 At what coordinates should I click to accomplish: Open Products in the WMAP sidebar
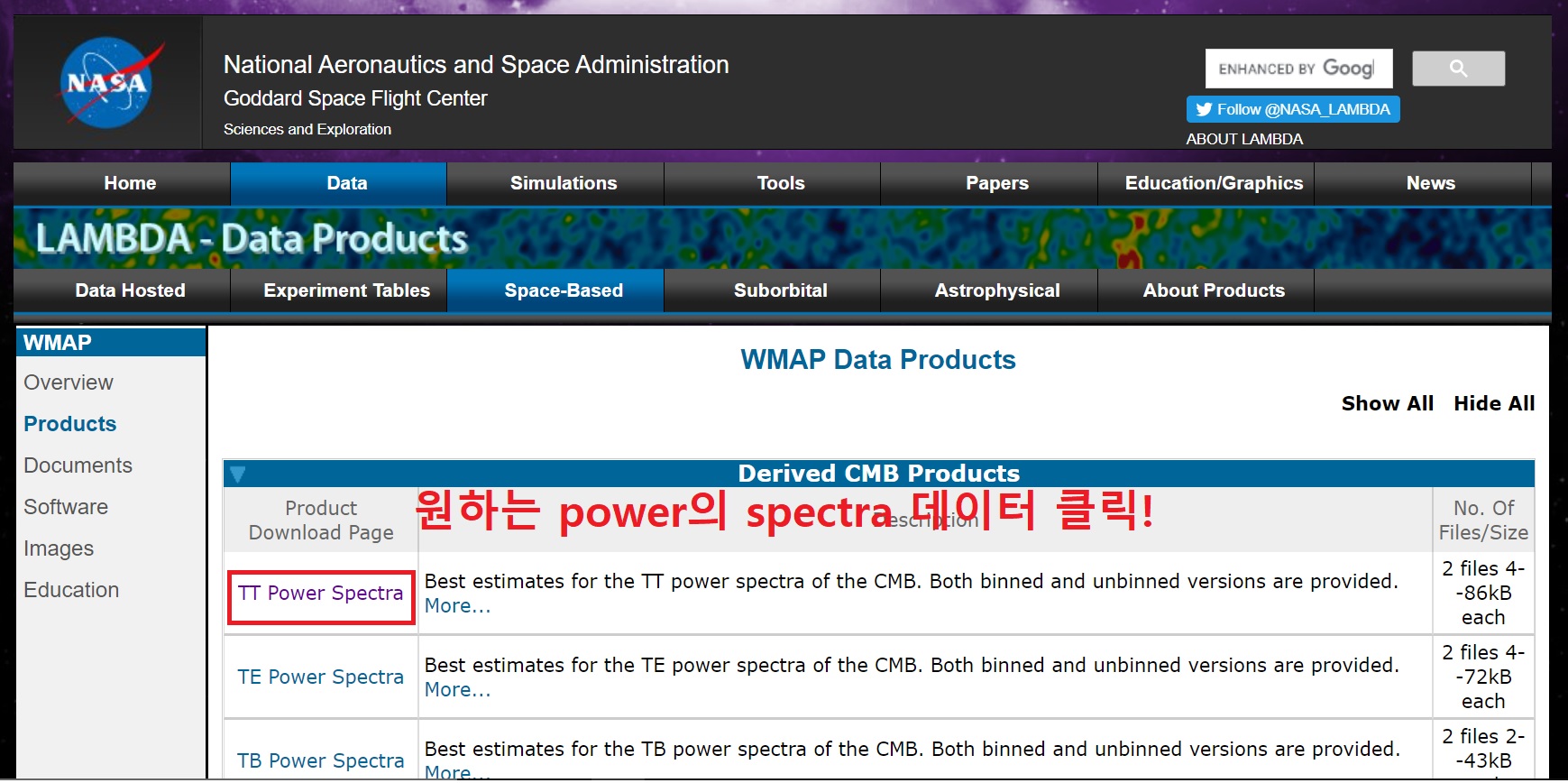coord(70,424)
